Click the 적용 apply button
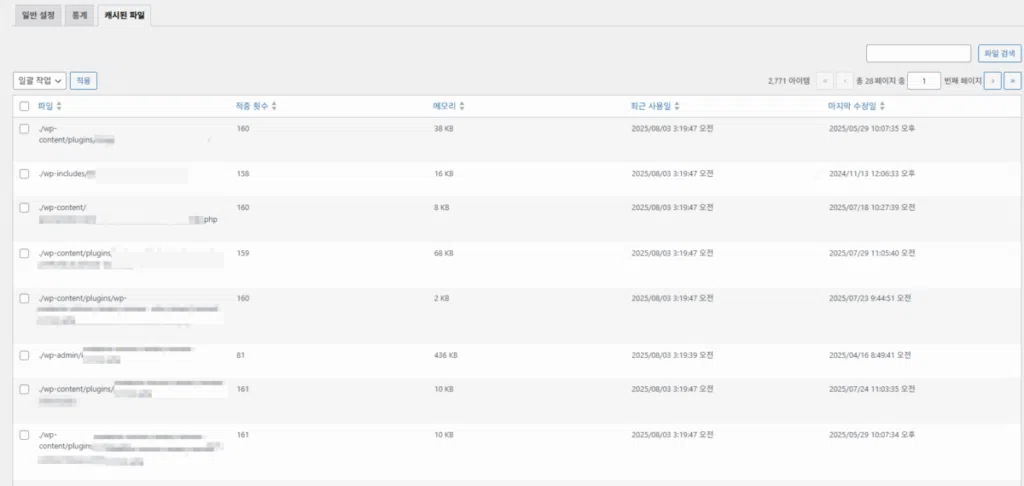The image size is (1024, 486). click(84, 80)
